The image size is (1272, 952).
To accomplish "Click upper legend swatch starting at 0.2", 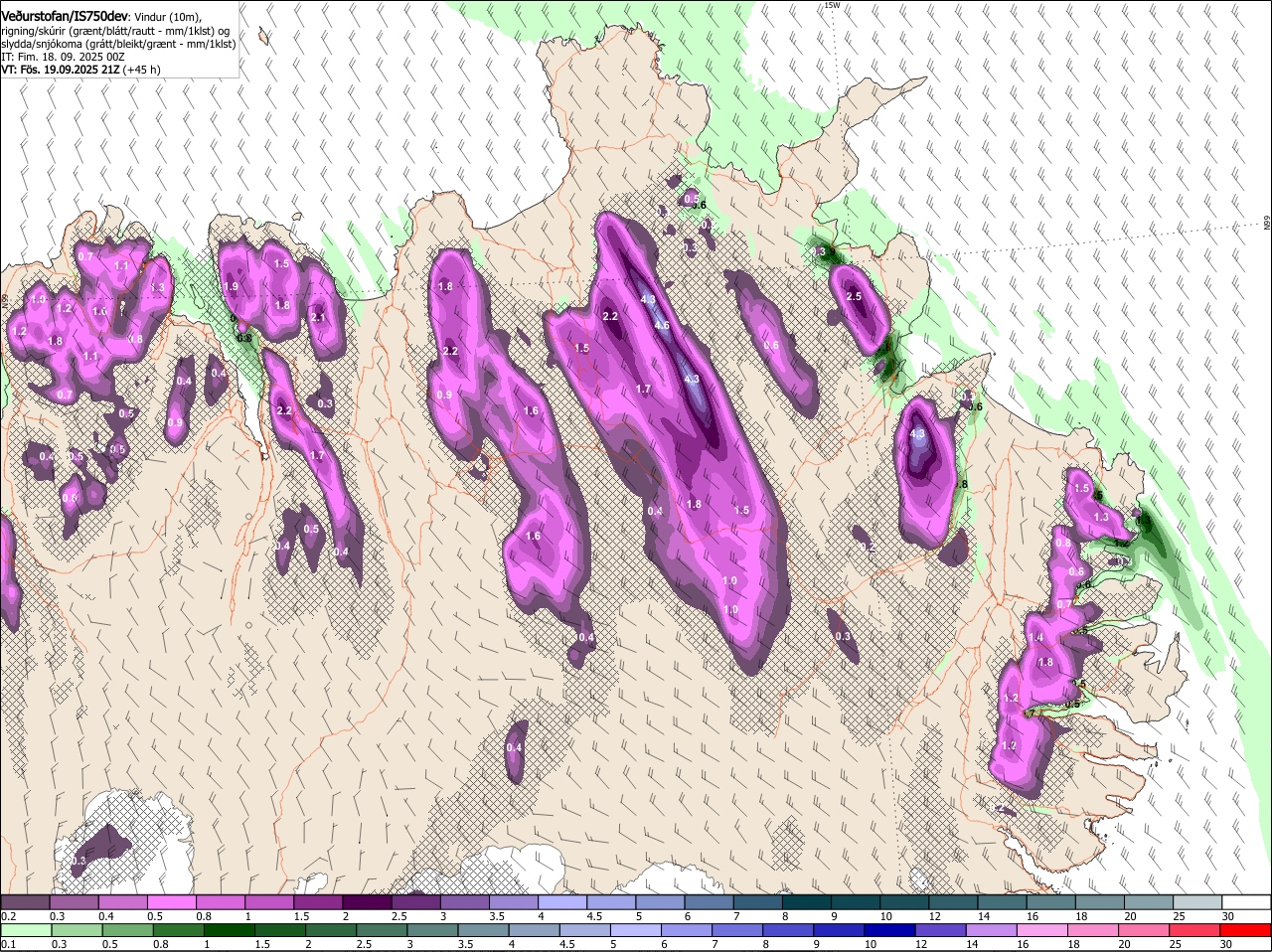I will coord(25,902).
